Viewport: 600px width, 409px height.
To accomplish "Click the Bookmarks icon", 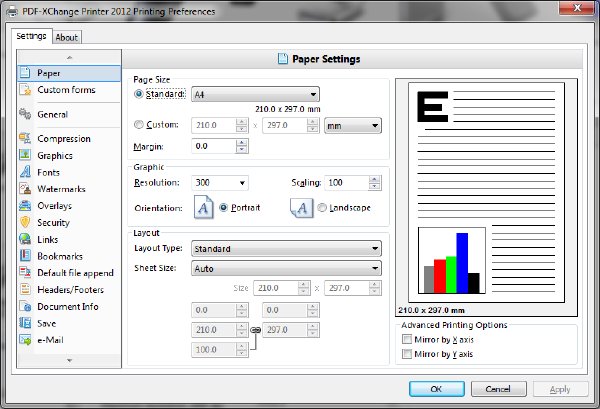I will [x=25, y=256].
